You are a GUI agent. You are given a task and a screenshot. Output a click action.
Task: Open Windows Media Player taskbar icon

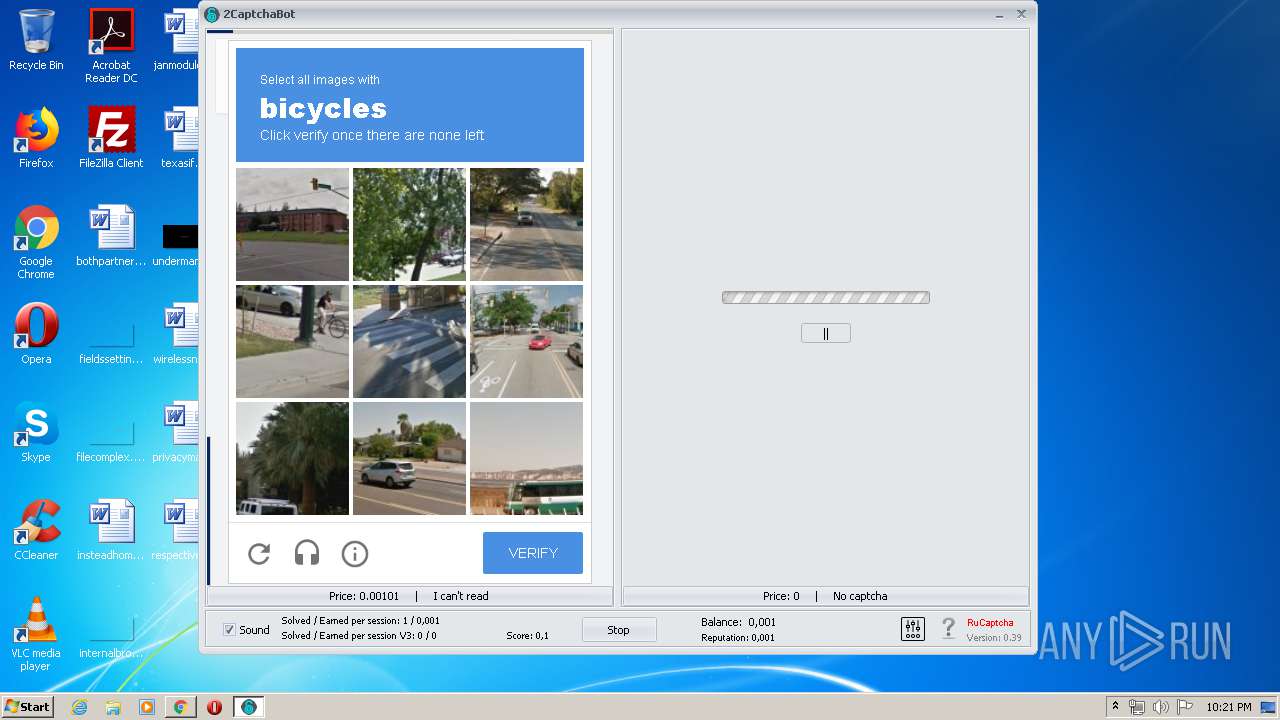147,707
